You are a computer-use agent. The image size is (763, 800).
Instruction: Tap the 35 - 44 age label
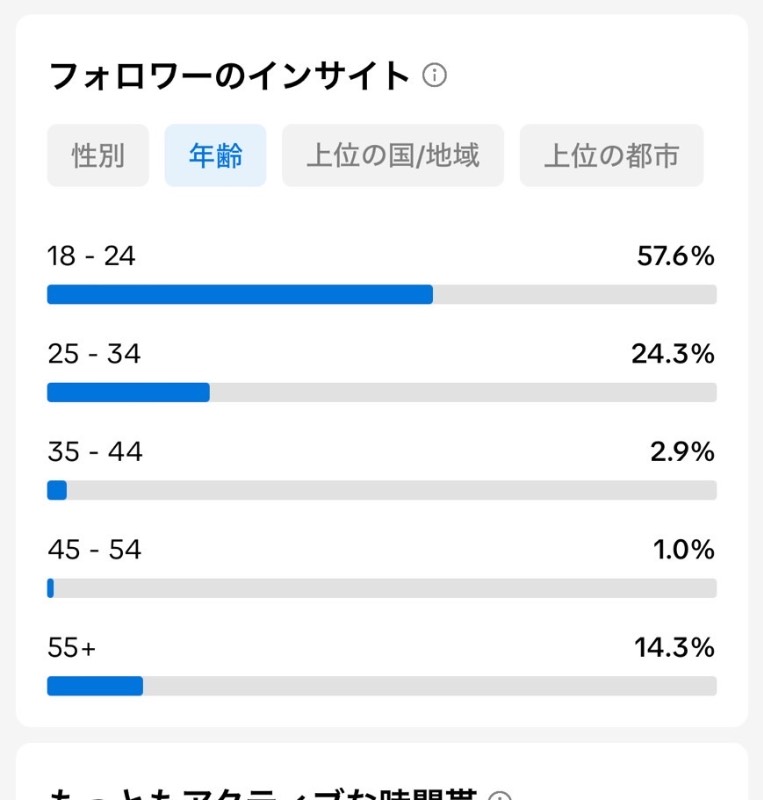point(95,452)
